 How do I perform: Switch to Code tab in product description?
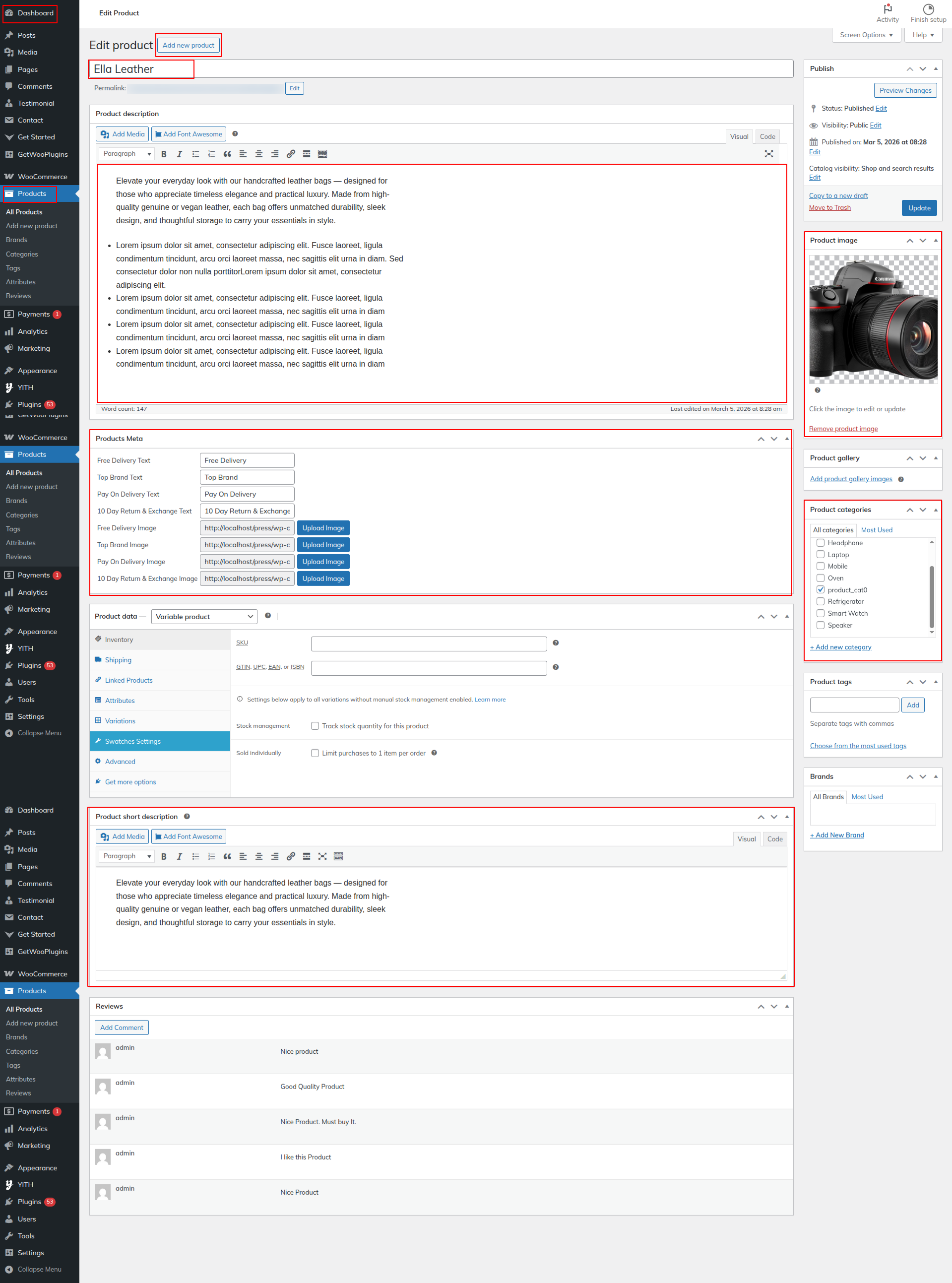point(767,136)
